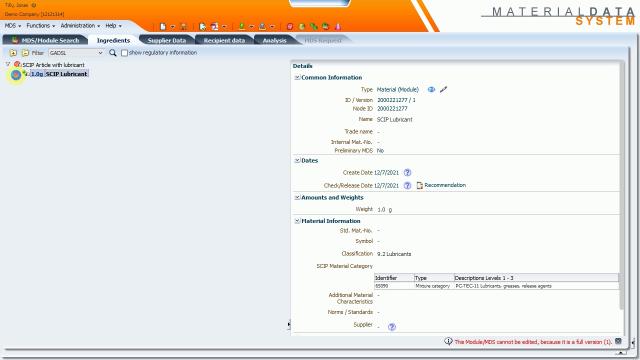The image size is (640, 360).
Task: Open the Administration menu
Action: 80,26
